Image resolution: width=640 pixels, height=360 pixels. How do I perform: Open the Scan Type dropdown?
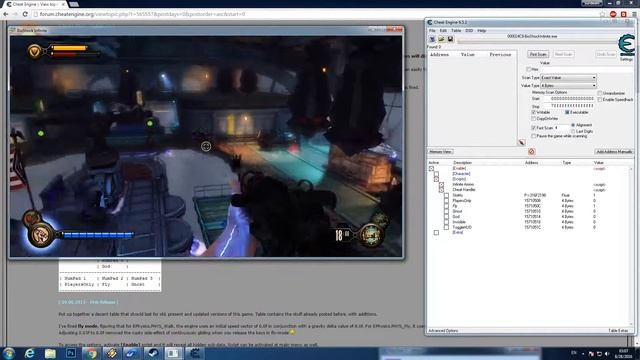point(568,78)
